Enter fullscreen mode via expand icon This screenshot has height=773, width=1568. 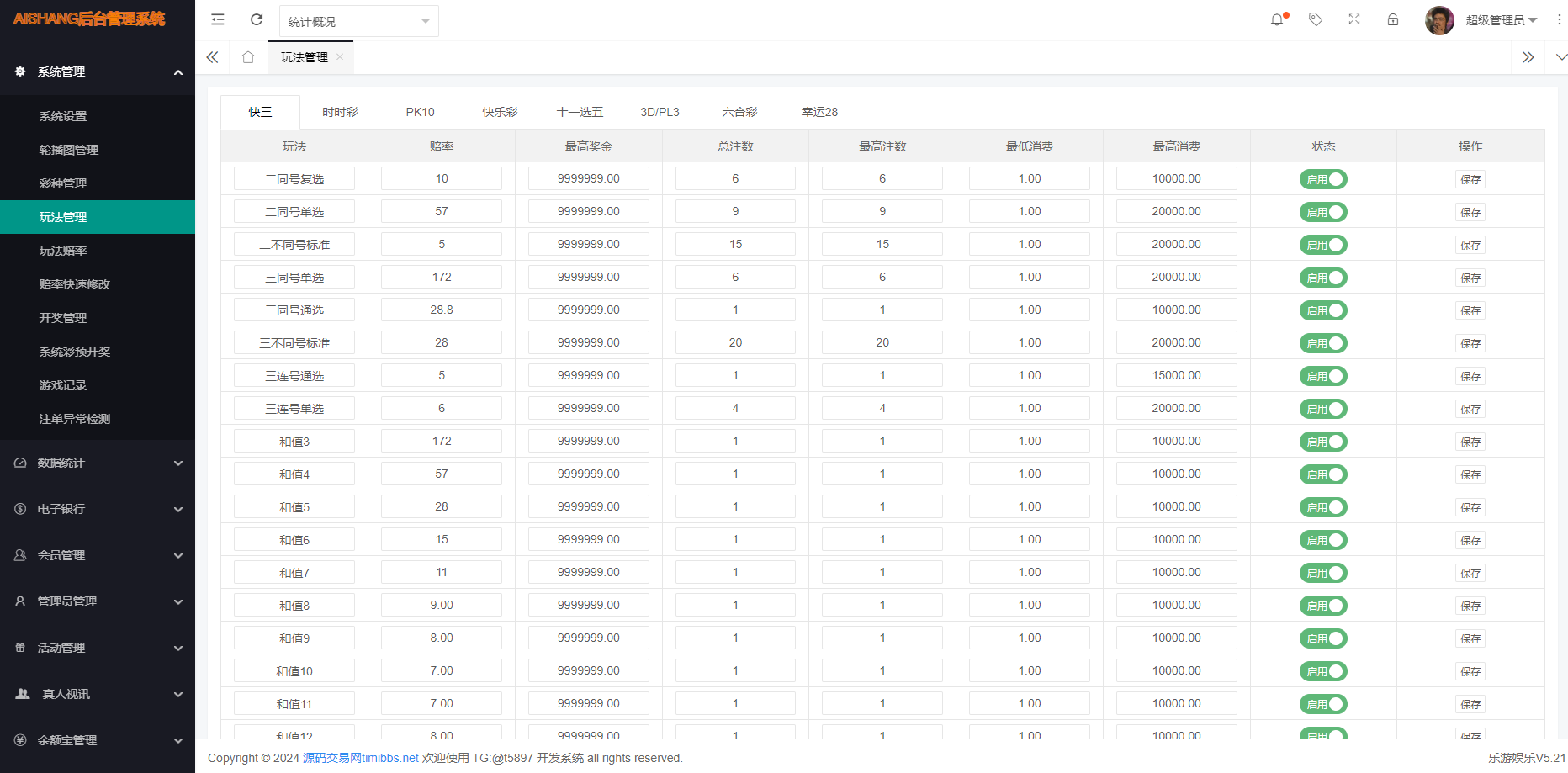click(x=1354, y=19)
